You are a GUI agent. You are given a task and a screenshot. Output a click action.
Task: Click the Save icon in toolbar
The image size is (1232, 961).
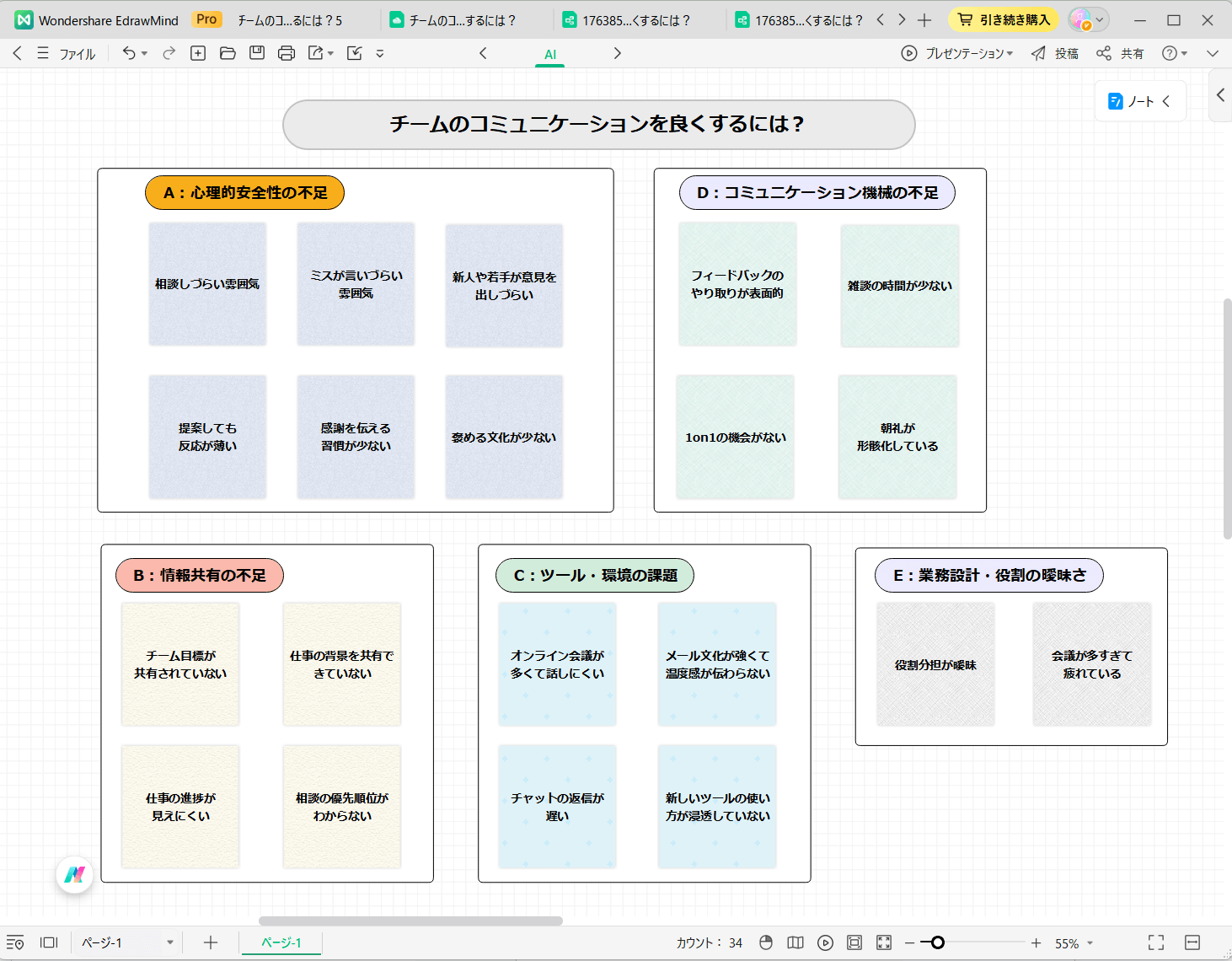click(x=257, y=53)
